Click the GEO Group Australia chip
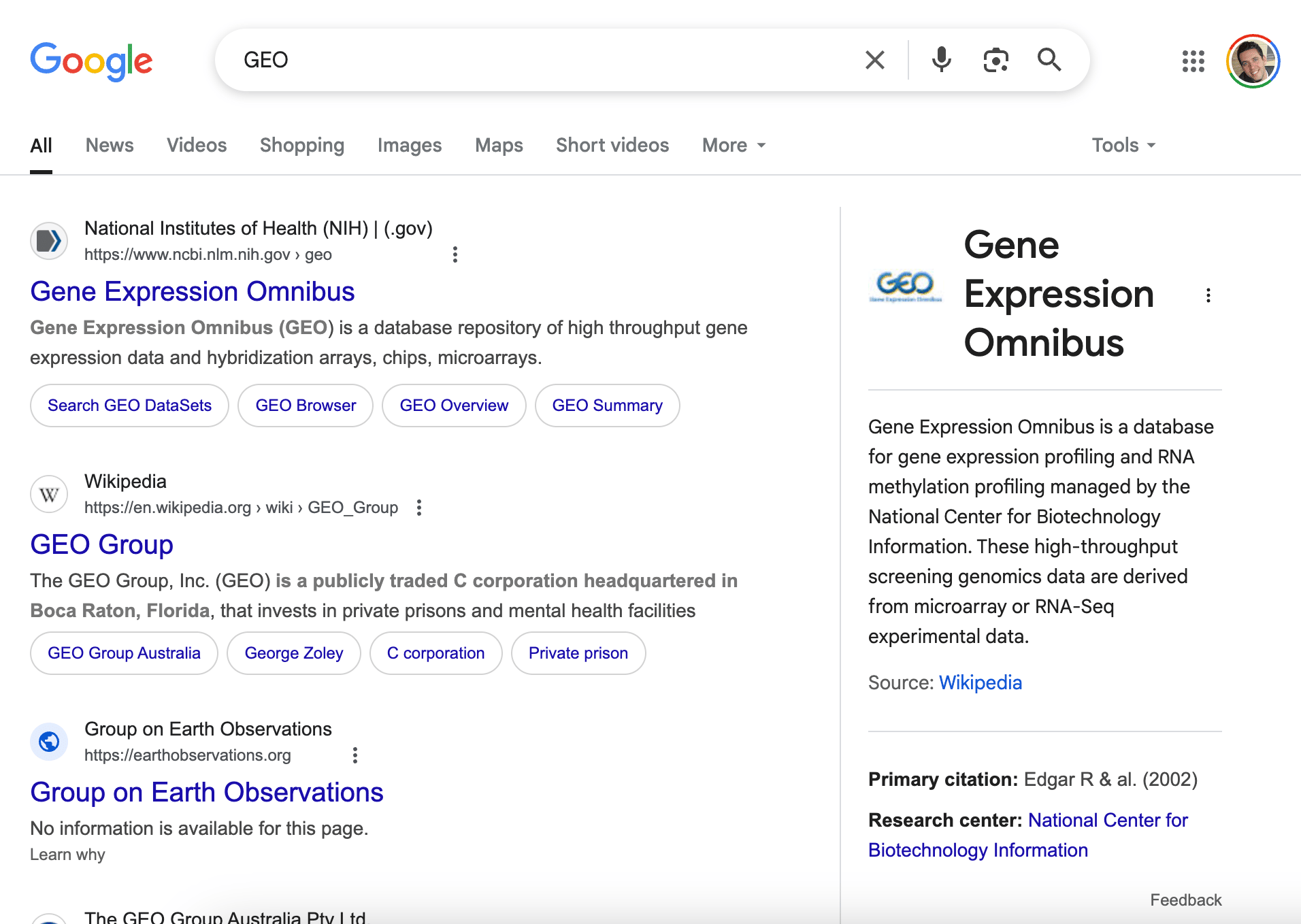 (124, 653)
